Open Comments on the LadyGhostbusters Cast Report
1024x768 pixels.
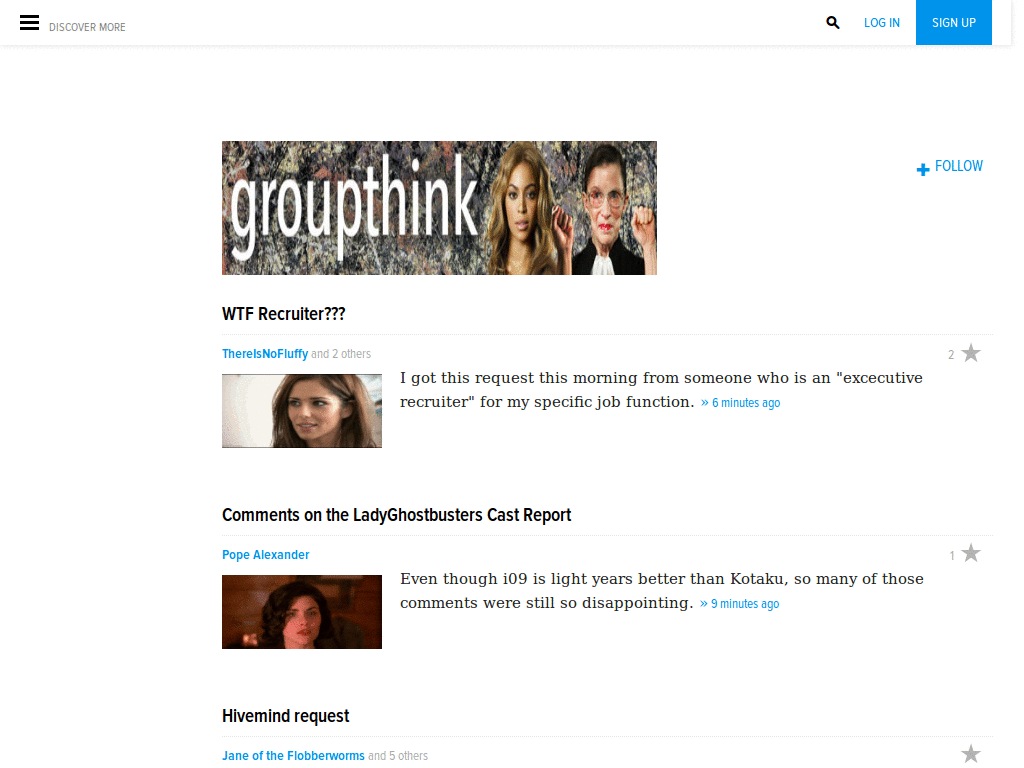click(396, 515)
